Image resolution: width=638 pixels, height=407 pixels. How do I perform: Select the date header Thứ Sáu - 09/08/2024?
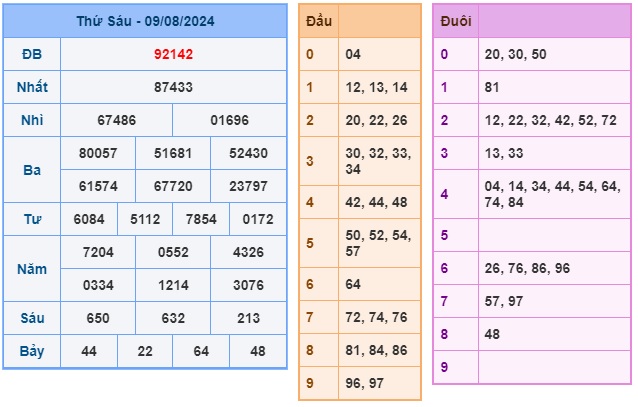[145, 21]
